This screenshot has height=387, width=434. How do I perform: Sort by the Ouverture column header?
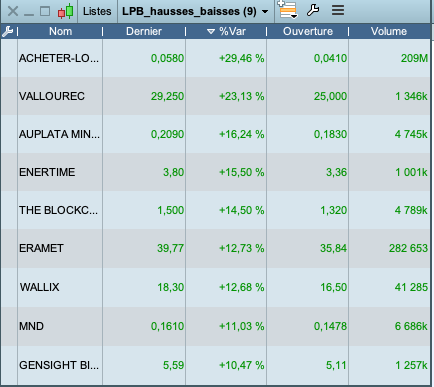(x=308, y=31)
